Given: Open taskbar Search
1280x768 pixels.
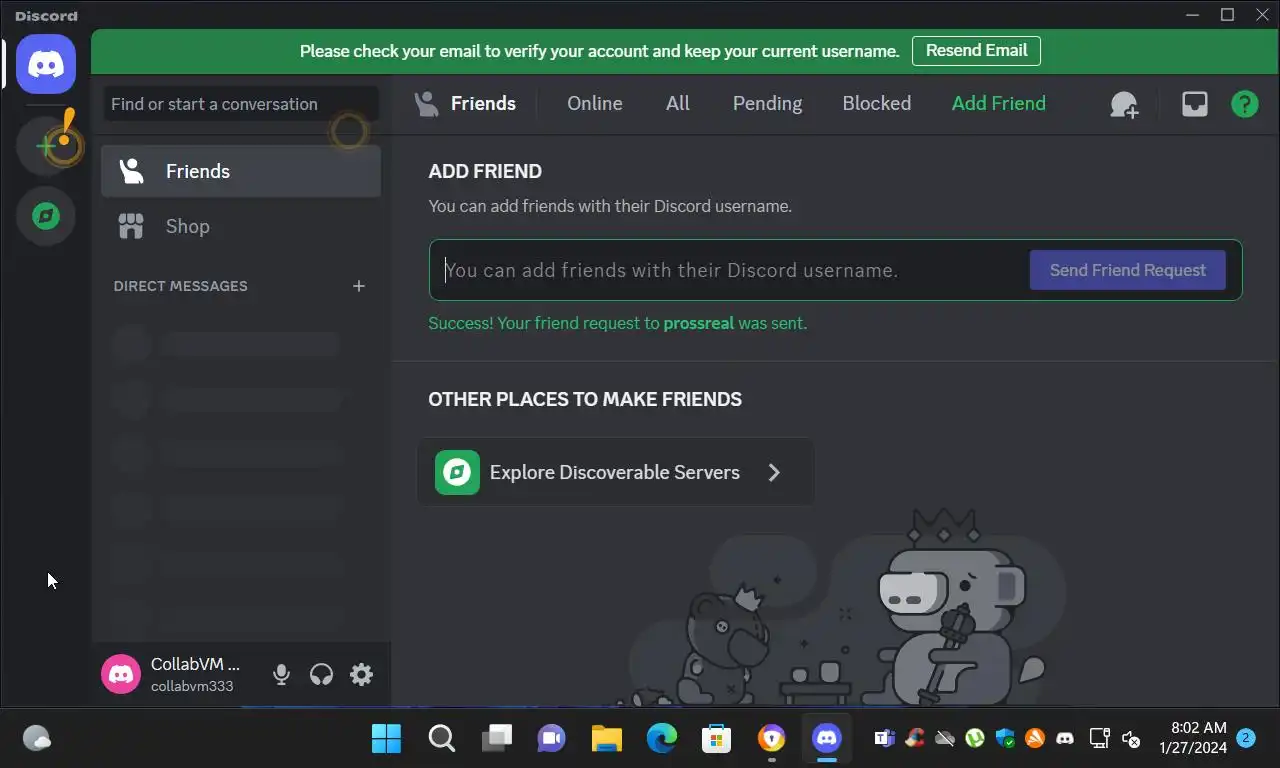Looking at the screenshot, I should [441, 739].
